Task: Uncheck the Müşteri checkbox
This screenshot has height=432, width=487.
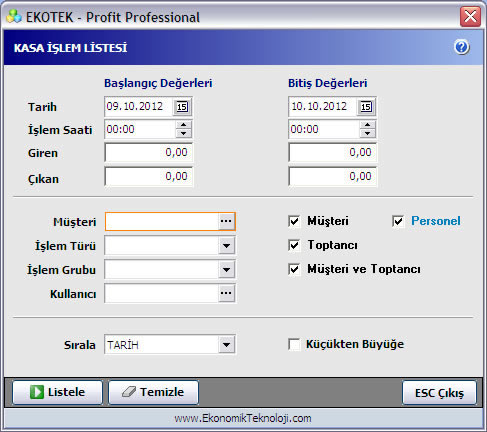Action: (x=294, y=221)
